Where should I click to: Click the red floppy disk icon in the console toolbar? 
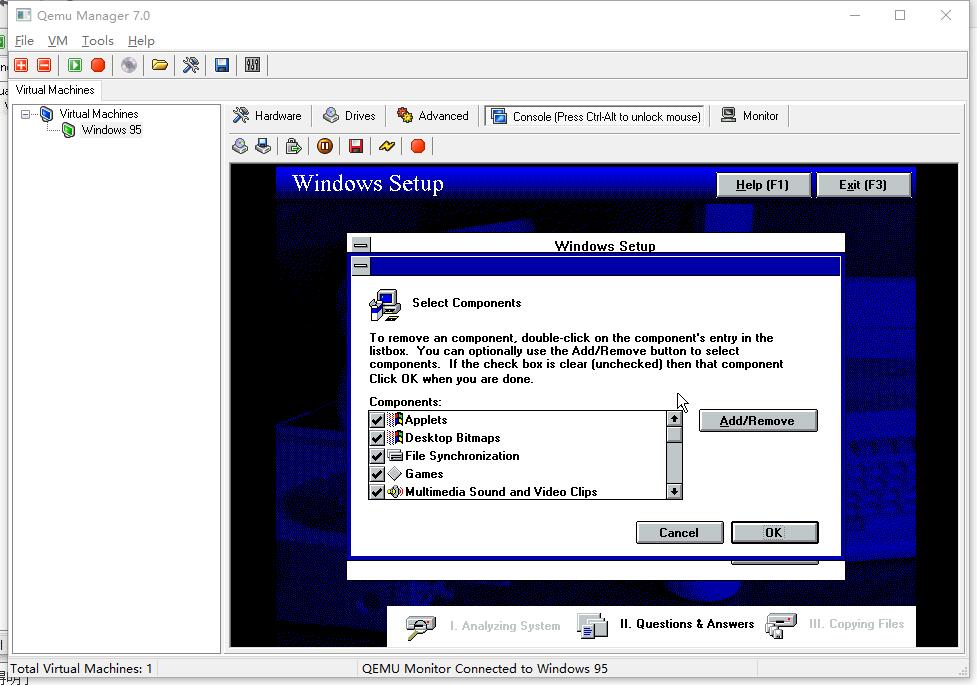[x=356, y=146]
